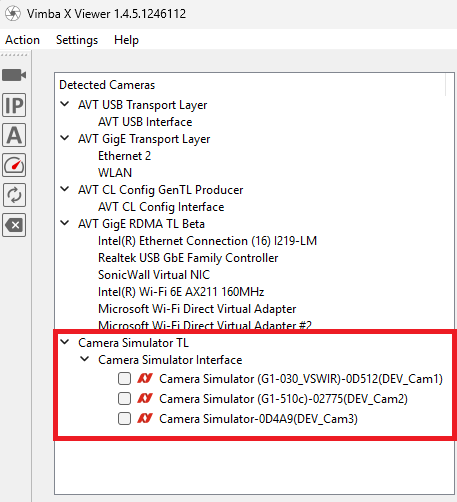Select Intel(R) Ethernet Connection (16) I219-LM
The height and width of the screenshot is (502, 457).
[x=207, y=241]
